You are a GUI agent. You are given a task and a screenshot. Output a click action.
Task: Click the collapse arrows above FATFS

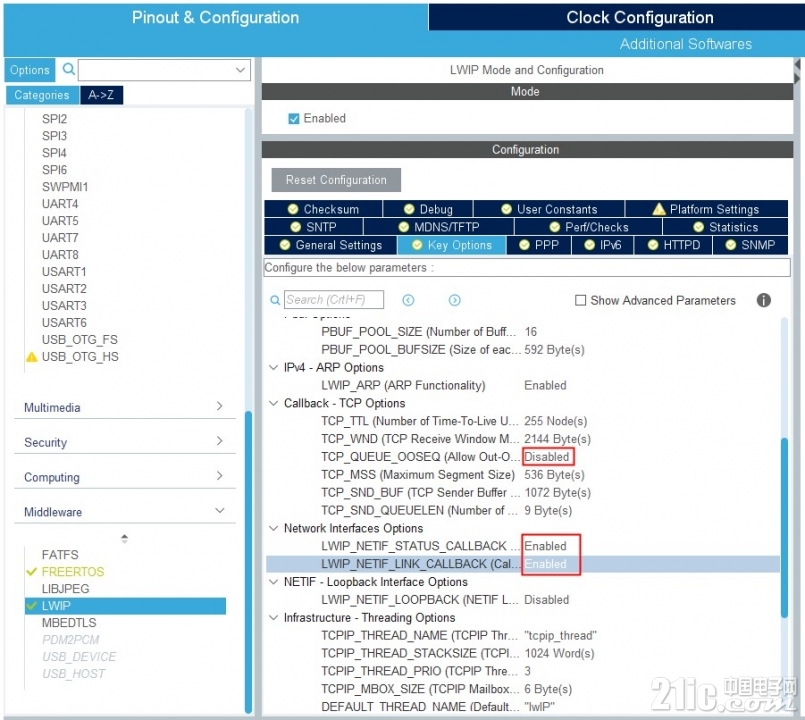point(124,538)
